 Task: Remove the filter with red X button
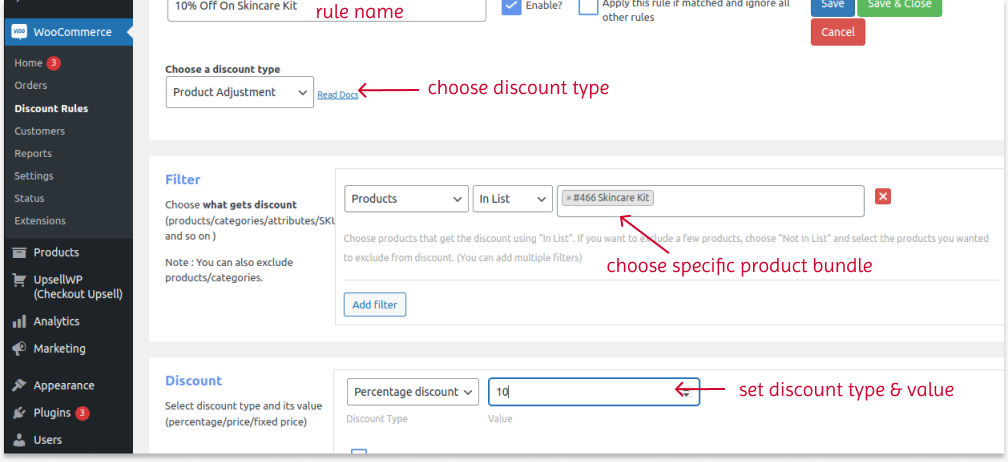(x=883, y=197)
